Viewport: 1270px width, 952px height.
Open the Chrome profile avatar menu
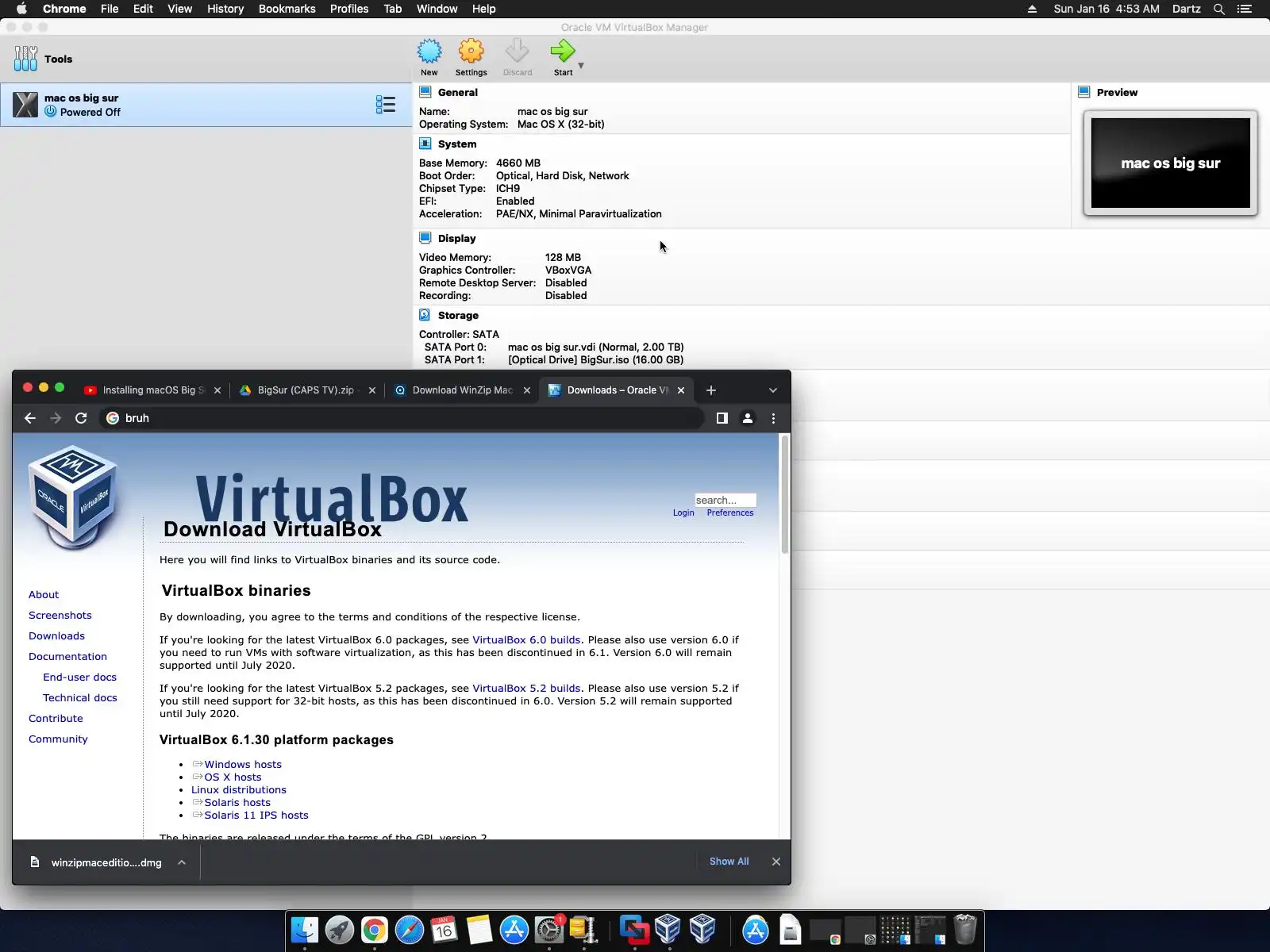pos(748,418)
